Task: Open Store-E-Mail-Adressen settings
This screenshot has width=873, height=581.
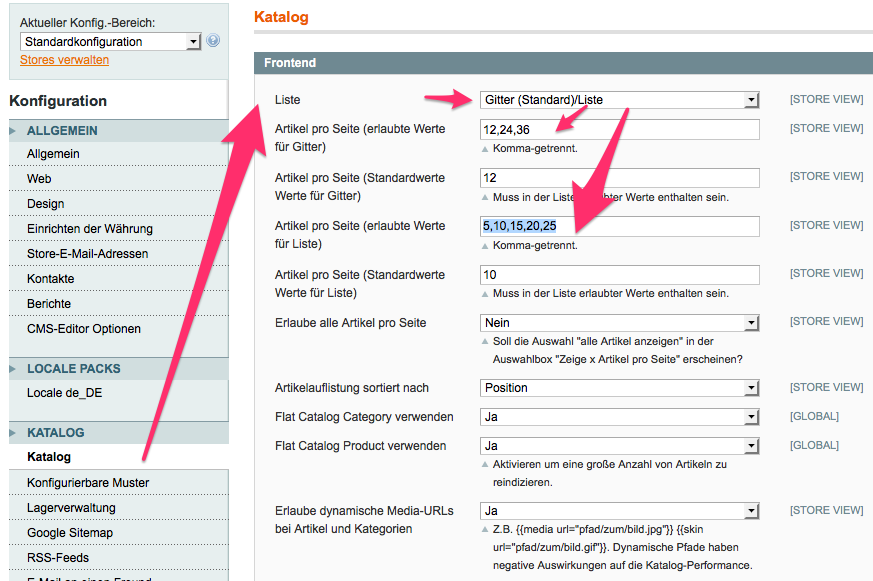Action: coord(87,254)
